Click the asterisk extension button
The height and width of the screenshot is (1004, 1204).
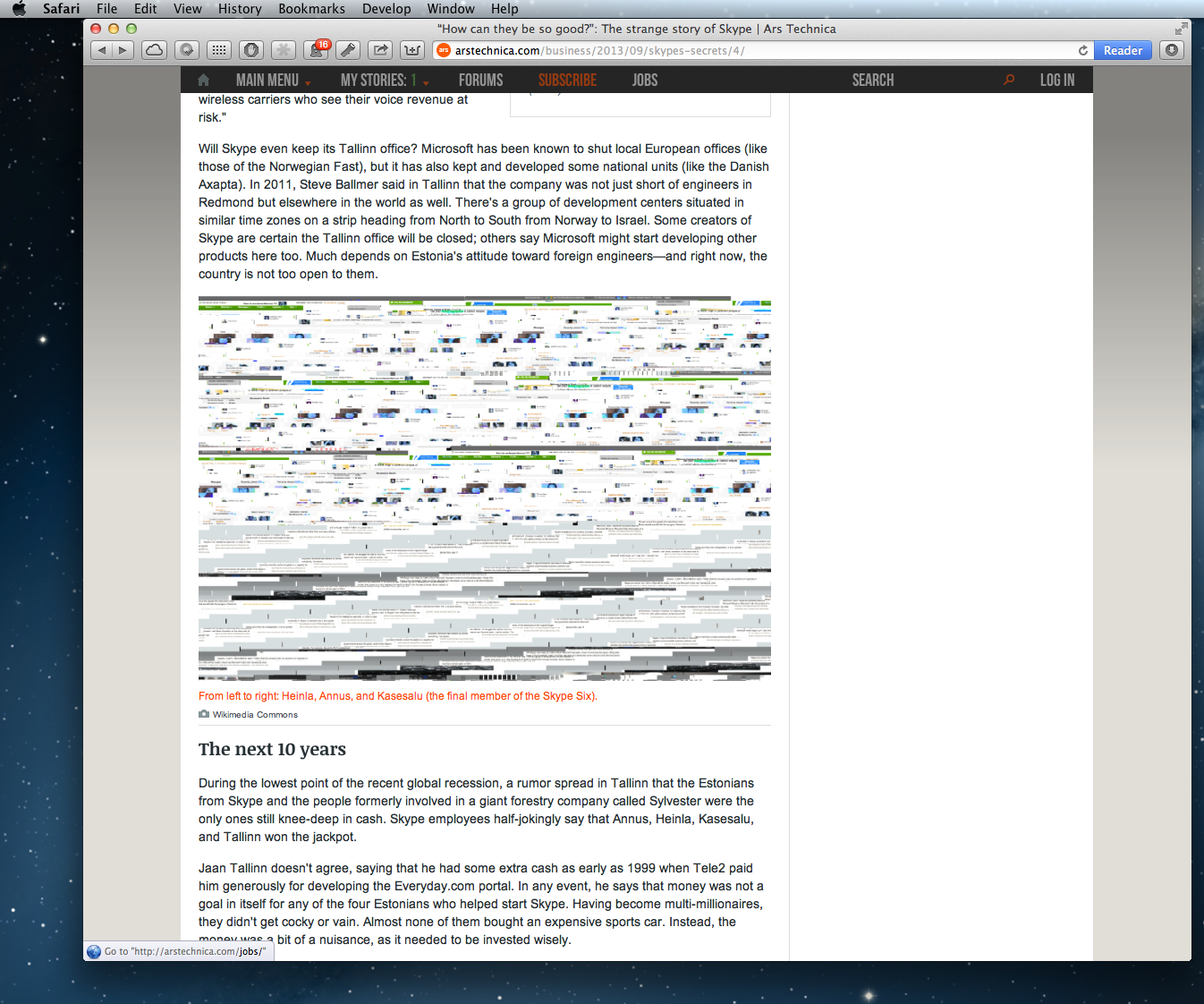284,50
